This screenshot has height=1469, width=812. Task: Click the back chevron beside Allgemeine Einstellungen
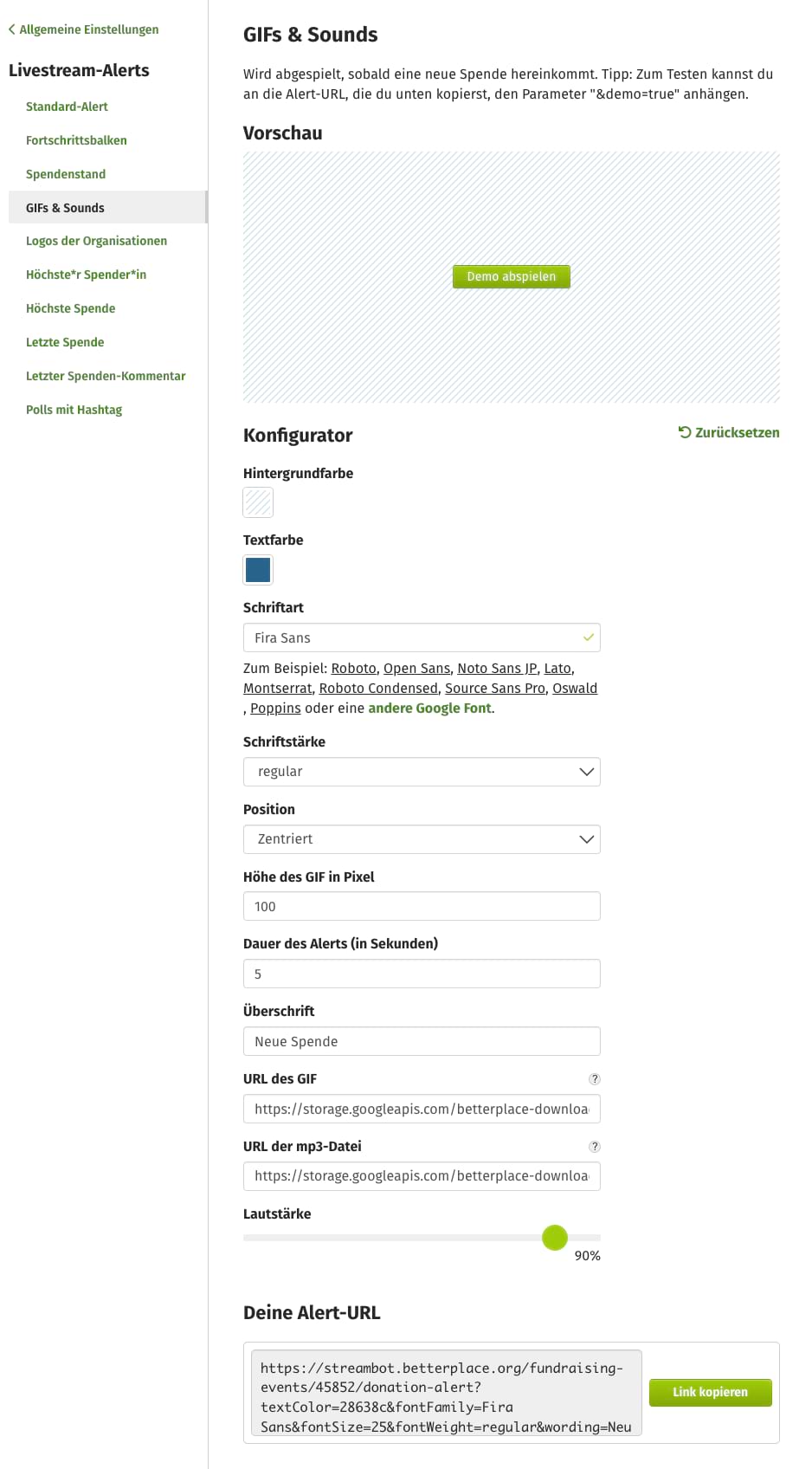pos(11,29)
